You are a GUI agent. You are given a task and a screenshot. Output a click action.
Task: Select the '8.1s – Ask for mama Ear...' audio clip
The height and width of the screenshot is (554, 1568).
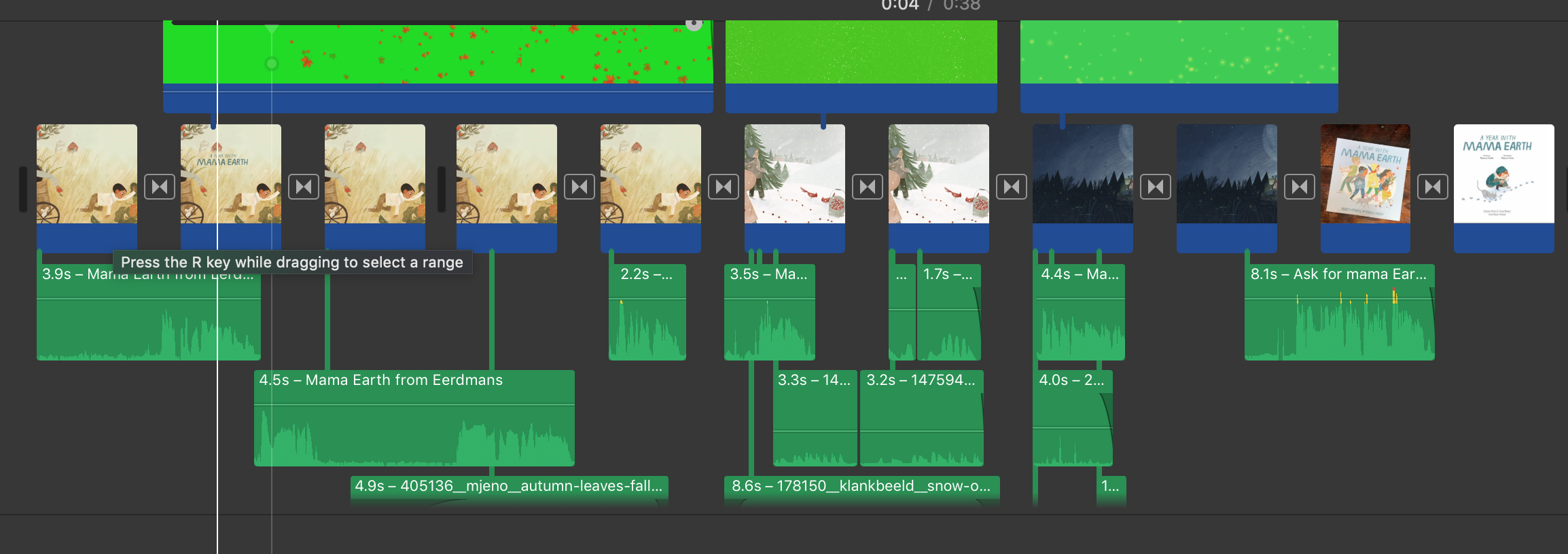1340,312
